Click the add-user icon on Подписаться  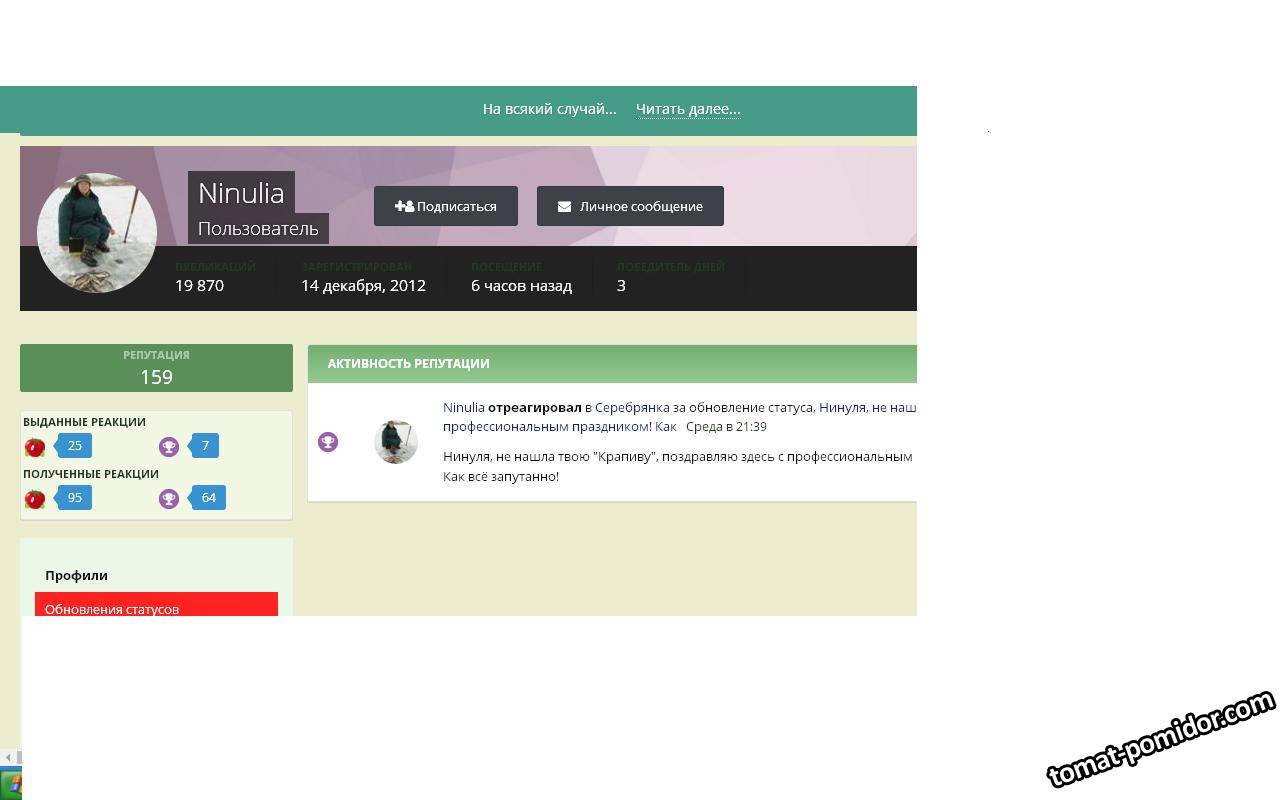click(404, 207)
